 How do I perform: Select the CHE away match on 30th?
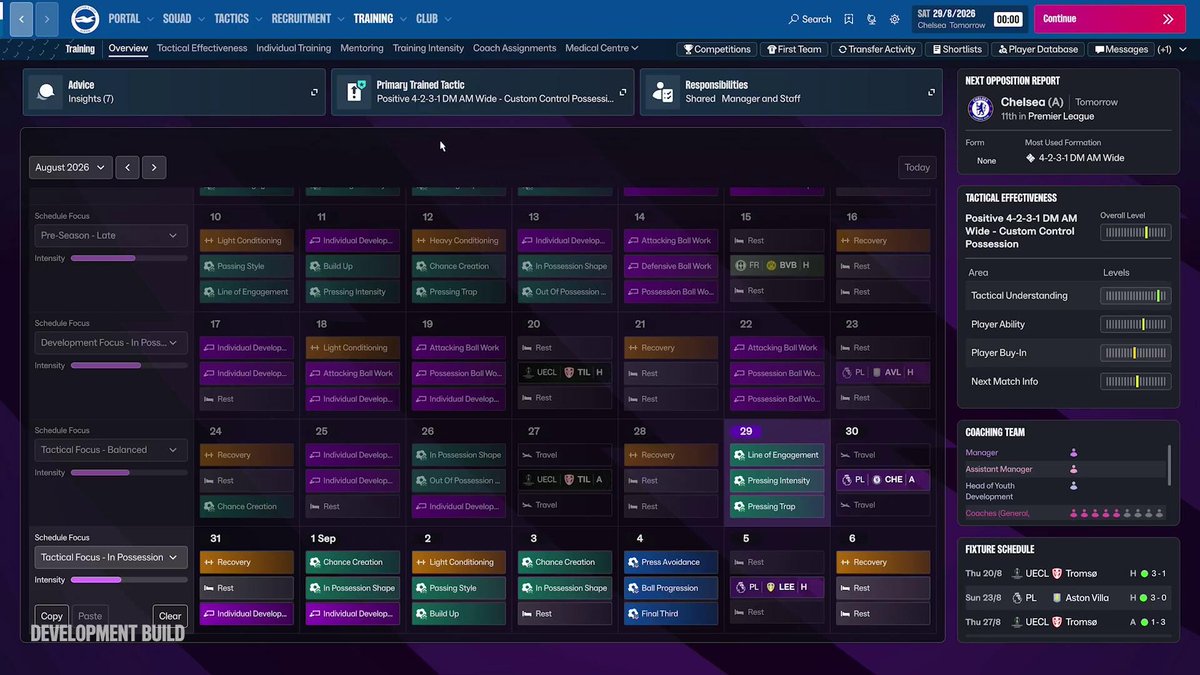[x=883, y=480]
